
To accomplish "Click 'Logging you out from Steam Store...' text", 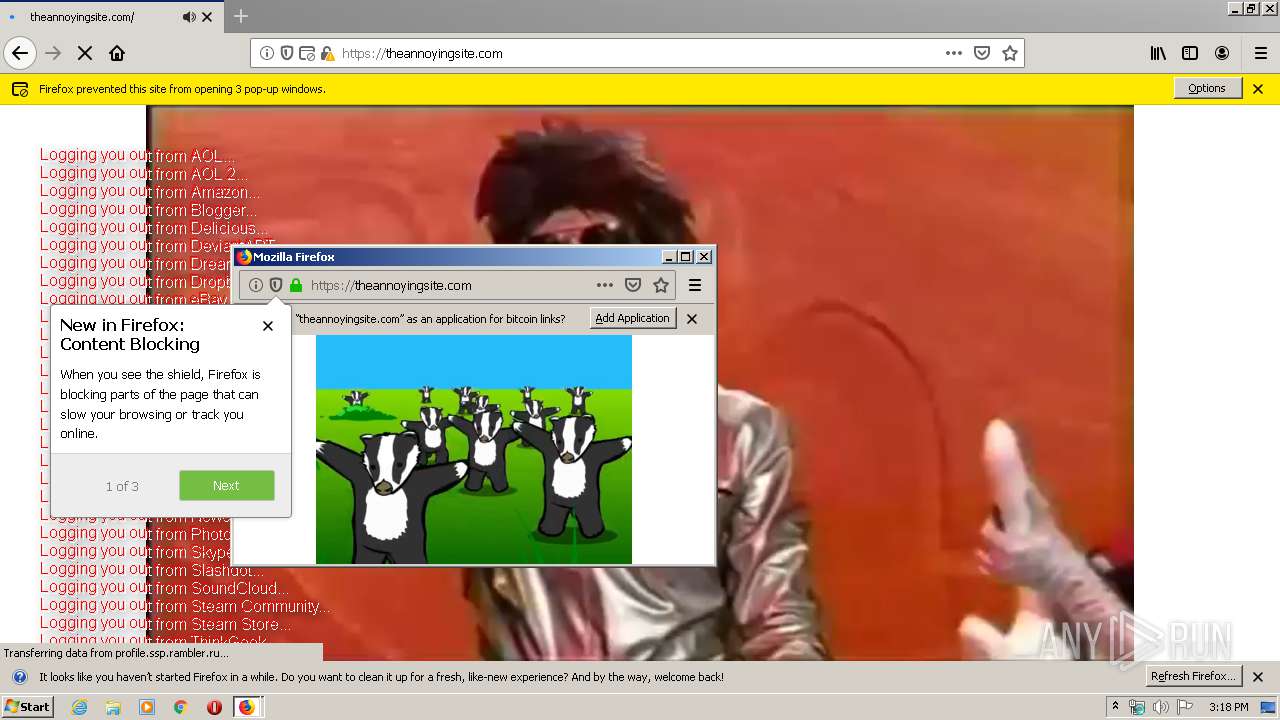I will pos(166,624).
